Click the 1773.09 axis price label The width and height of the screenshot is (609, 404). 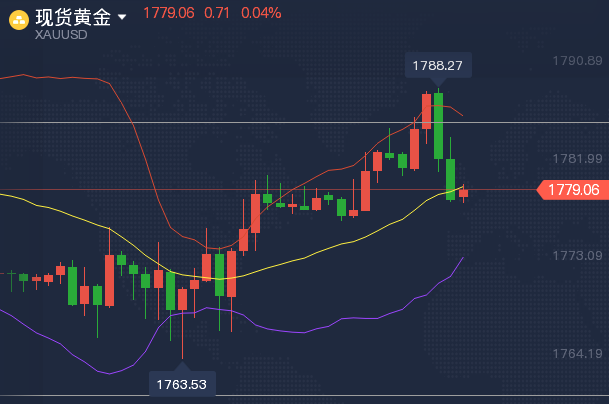click(x=577, y=256)
